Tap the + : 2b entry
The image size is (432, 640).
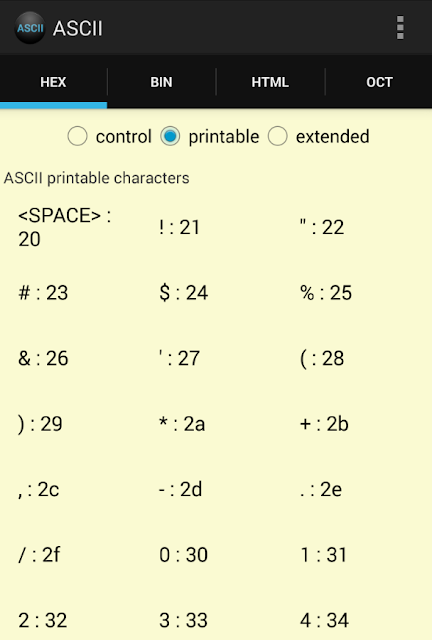click(324, 424)
